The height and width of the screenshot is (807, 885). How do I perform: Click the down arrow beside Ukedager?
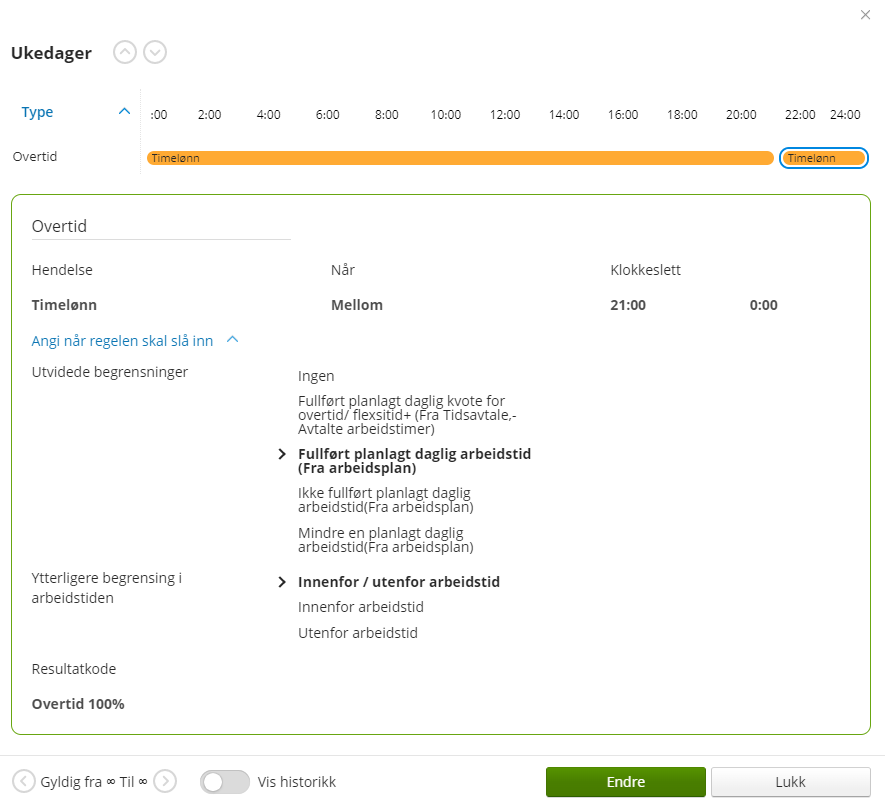(x=155, y=52)
